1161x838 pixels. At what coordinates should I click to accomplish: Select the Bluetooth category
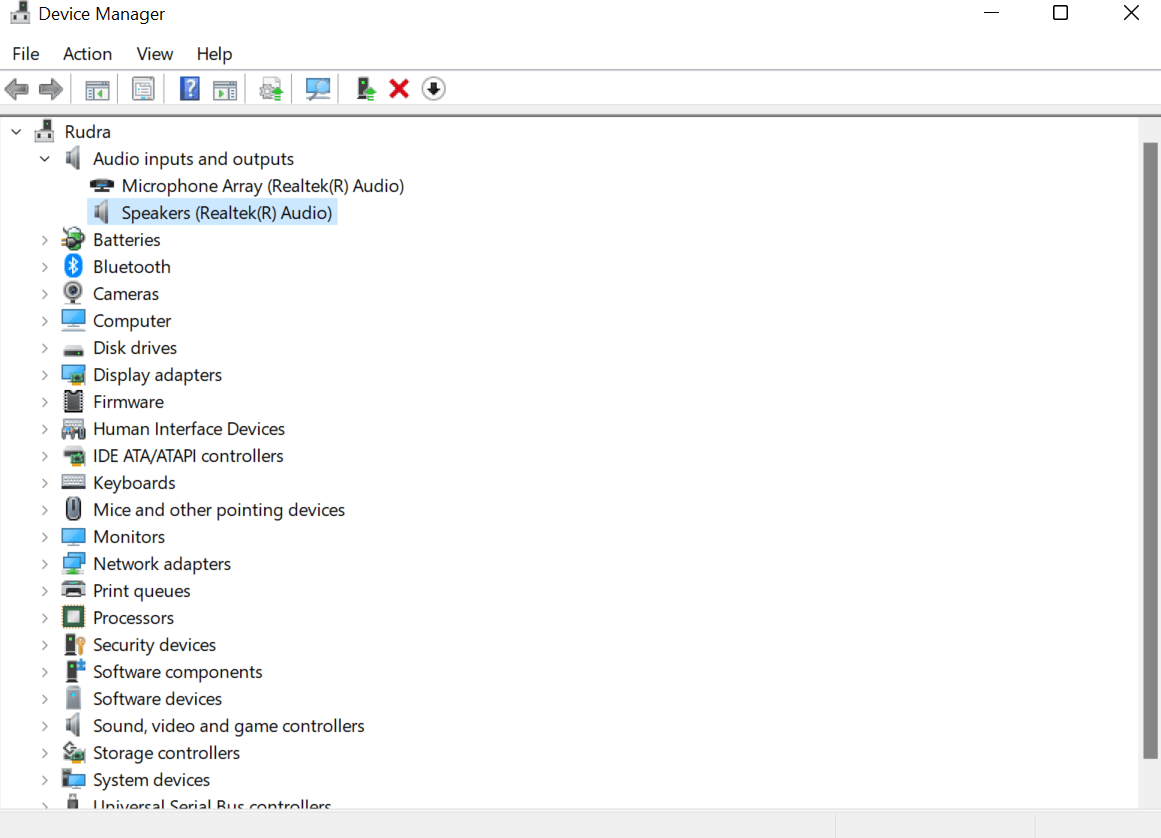click(131, 266)
